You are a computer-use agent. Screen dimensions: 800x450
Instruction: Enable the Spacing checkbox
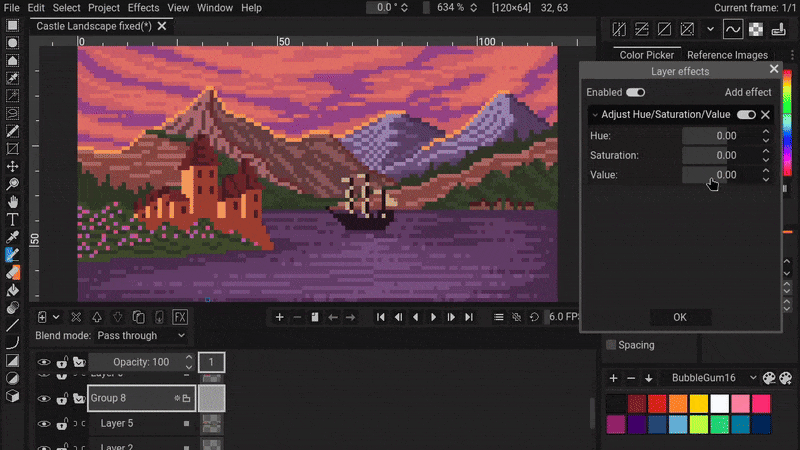click(611, 345)
